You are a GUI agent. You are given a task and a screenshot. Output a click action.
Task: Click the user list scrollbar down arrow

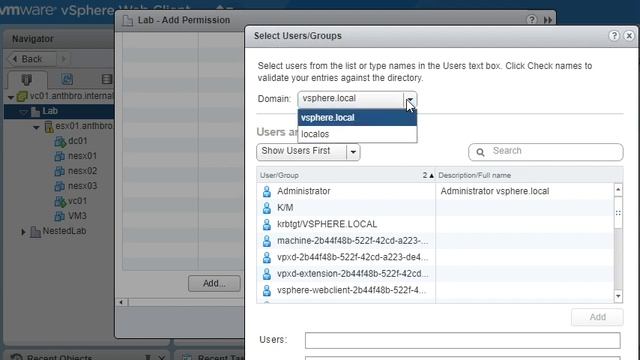[x=618, y=296]
